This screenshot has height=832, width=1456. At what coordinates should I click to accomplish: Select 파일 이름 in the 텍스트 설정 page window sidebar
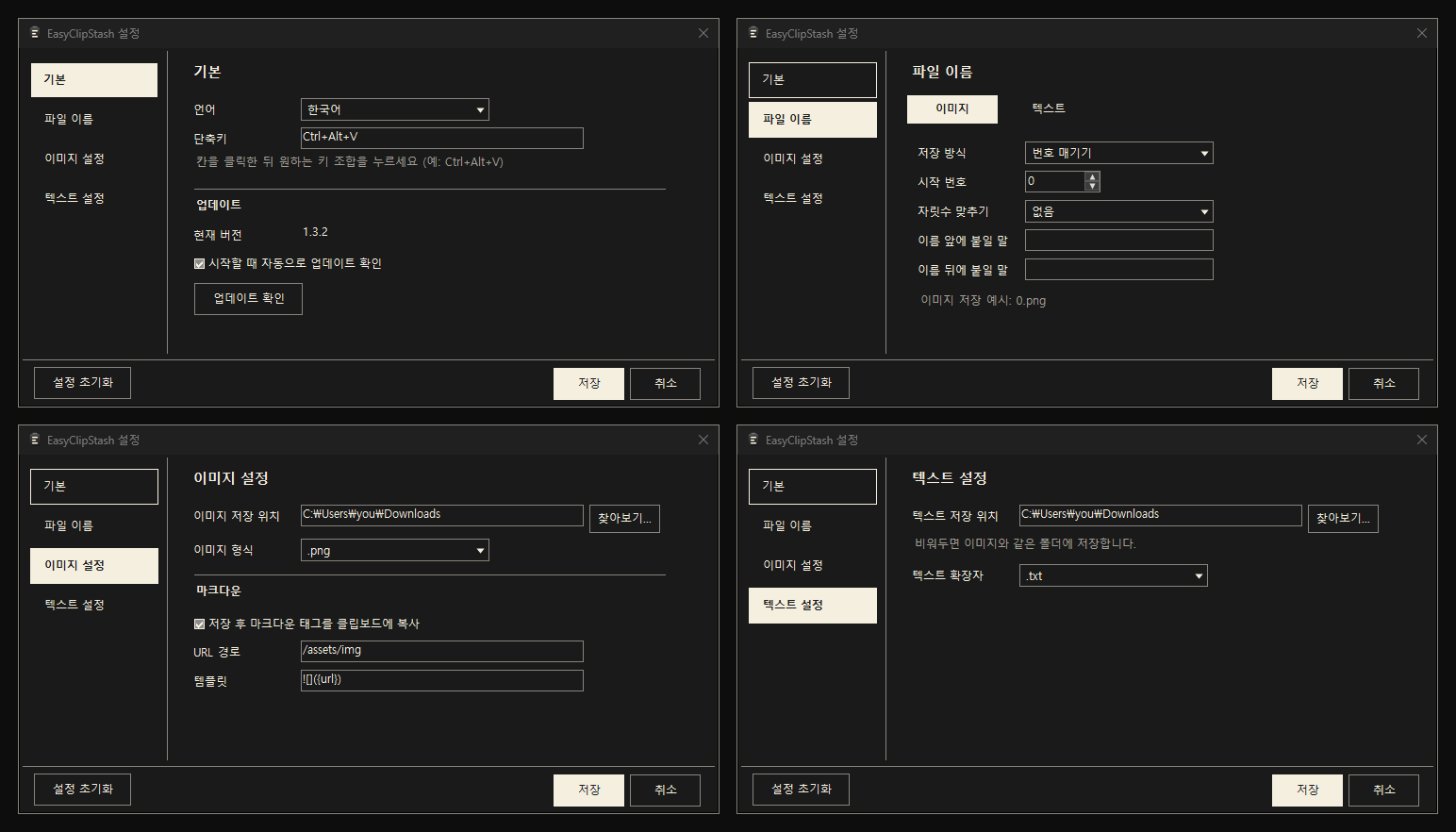click(813, 526)
